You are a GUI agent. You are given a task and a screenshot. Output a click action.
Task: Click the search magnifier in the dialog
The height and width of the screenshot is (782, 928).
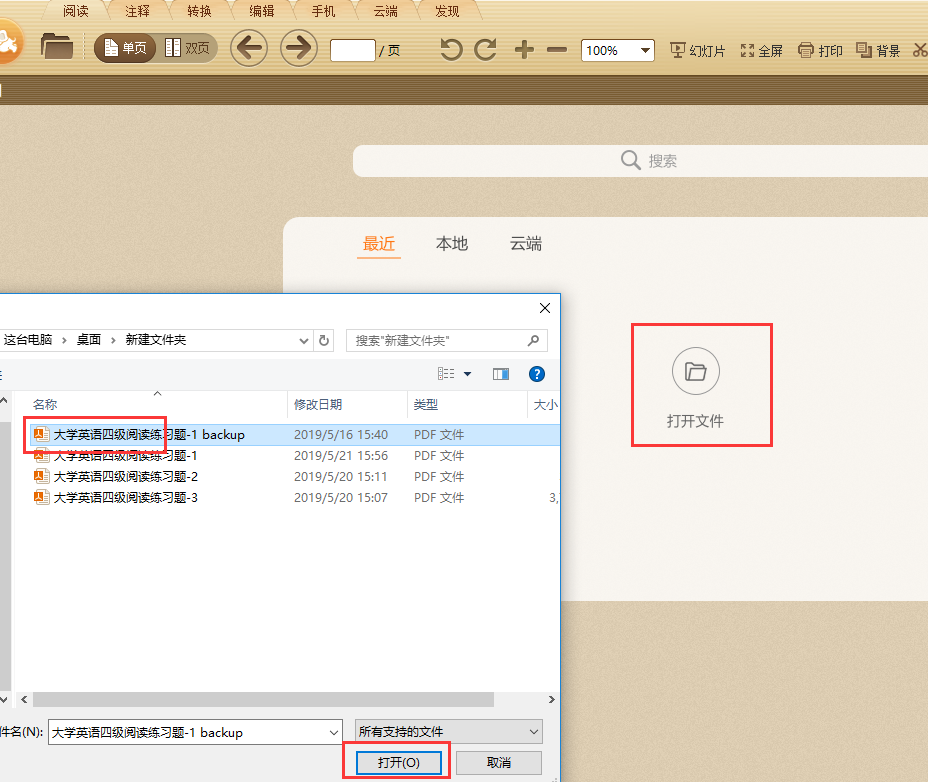click(x=533, y=340)
